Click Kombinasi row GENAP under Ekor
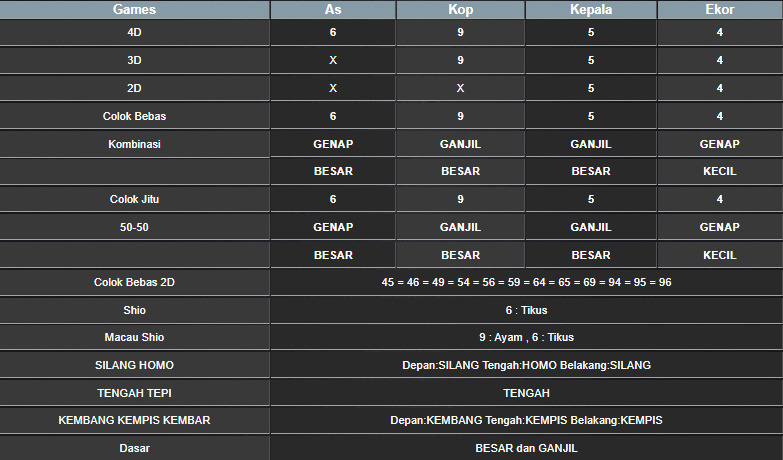The image size is (783, 460). click(720, 144)
